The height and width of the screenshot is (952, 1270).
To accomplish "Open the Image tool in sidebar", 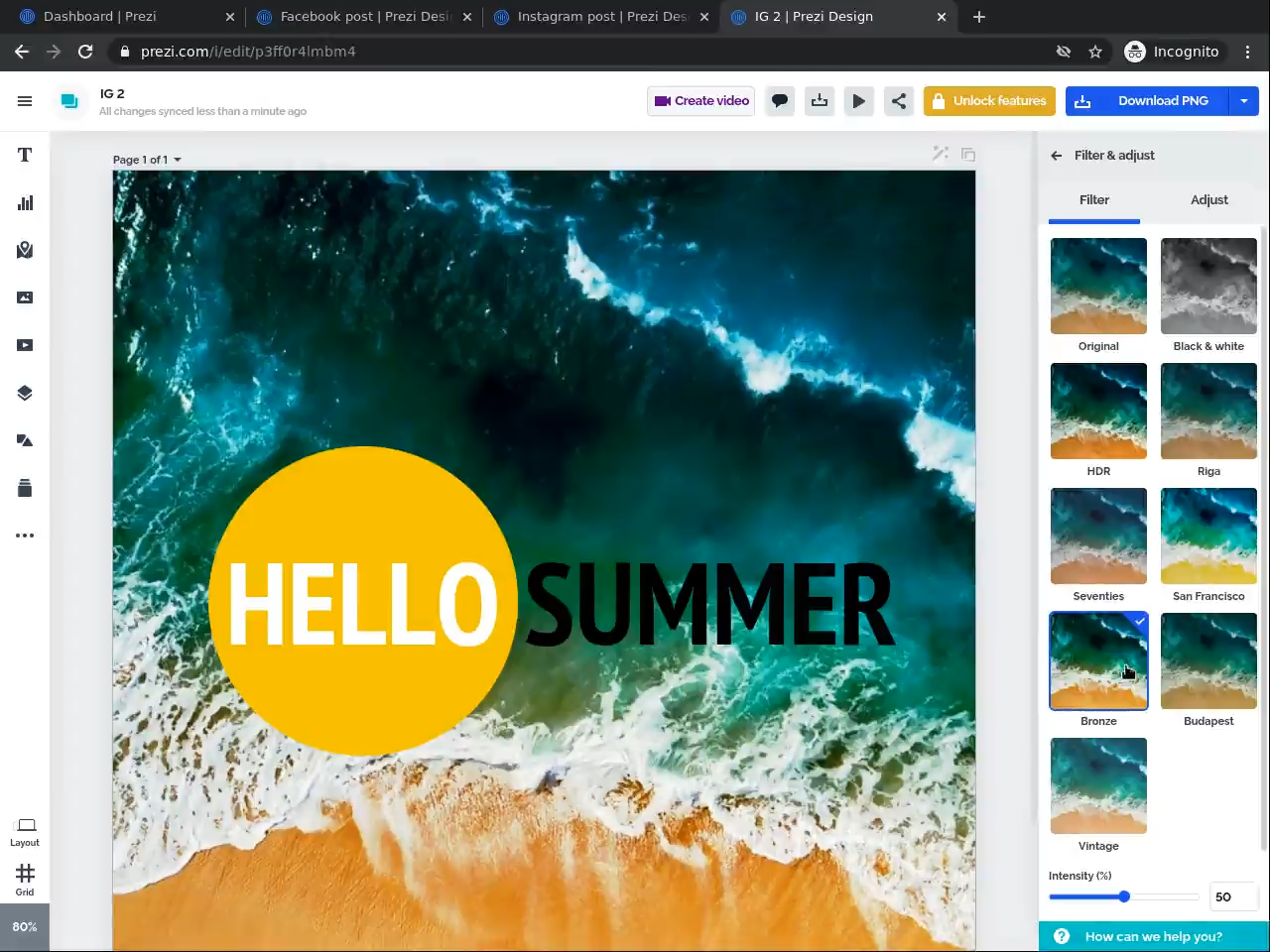I will pos(25,297).
